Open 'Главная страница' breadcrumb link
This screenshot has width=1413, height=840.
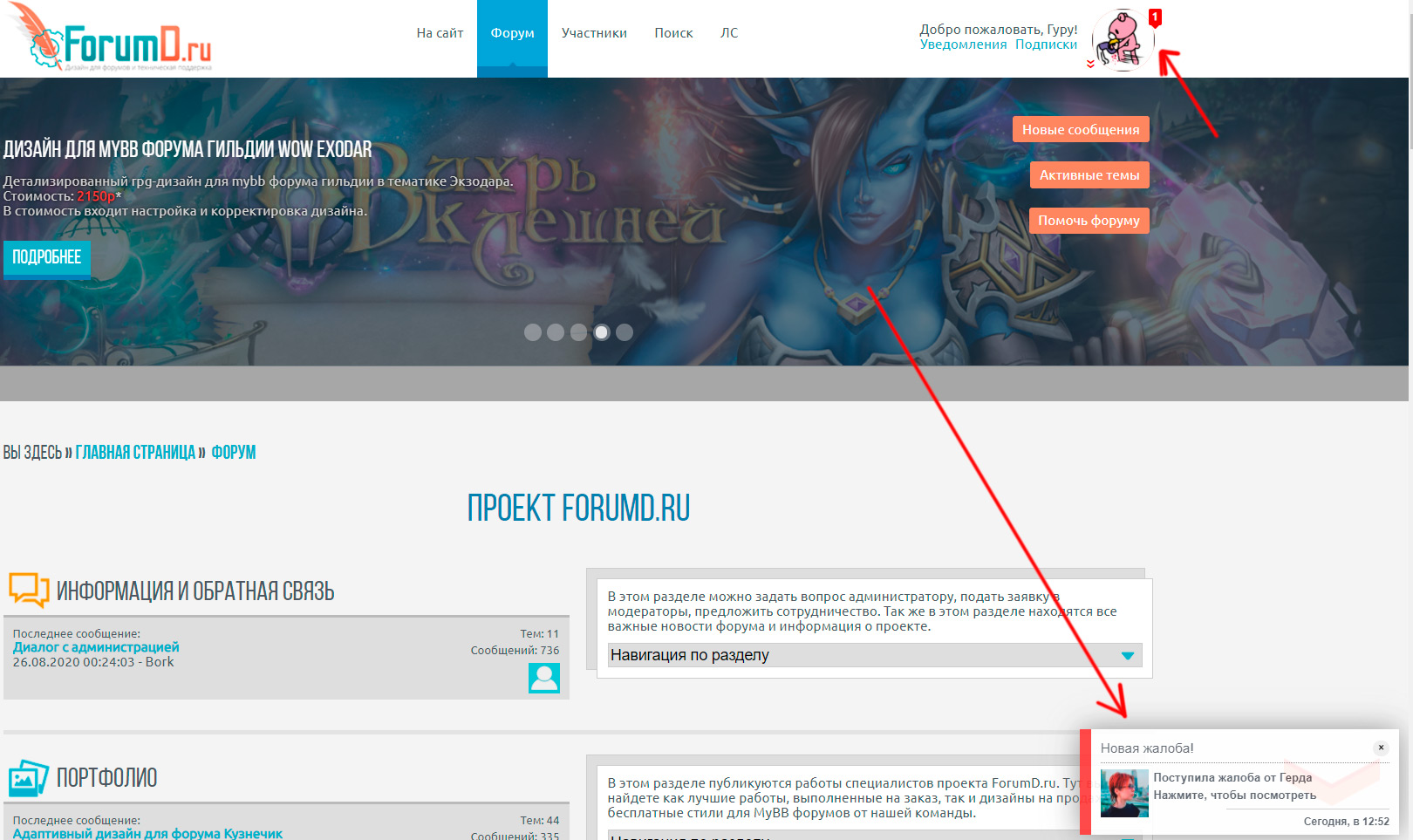point(135,452)
